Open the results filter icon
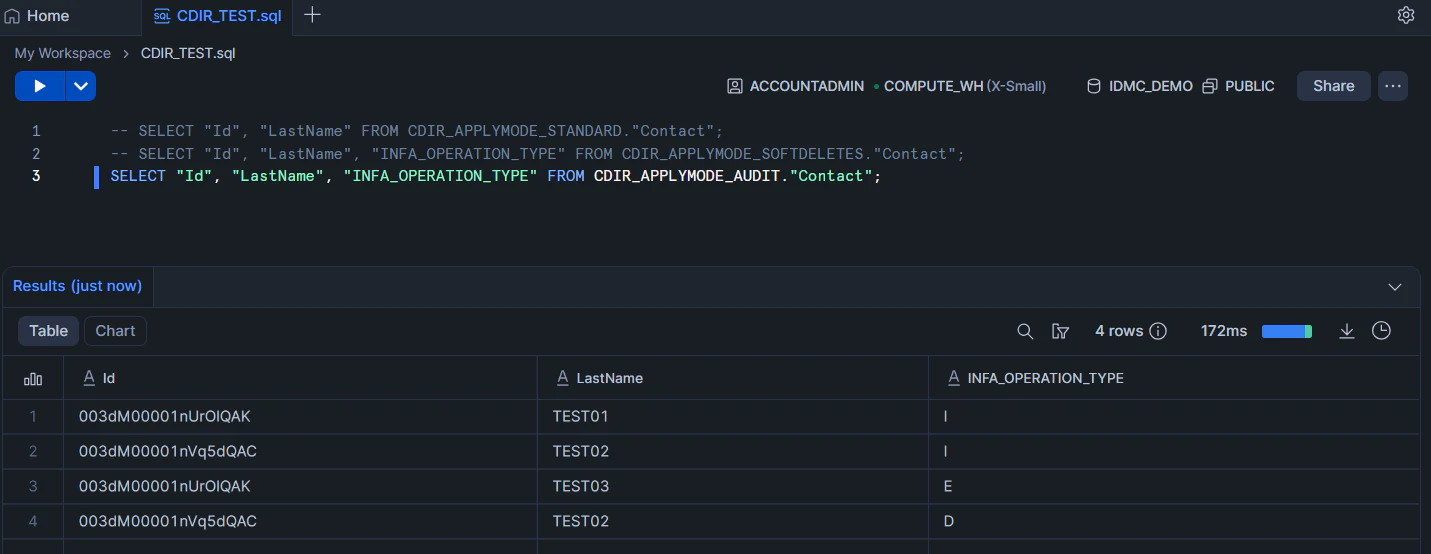The height and width of the screenshot is (554, 1431). [1061, 331]
